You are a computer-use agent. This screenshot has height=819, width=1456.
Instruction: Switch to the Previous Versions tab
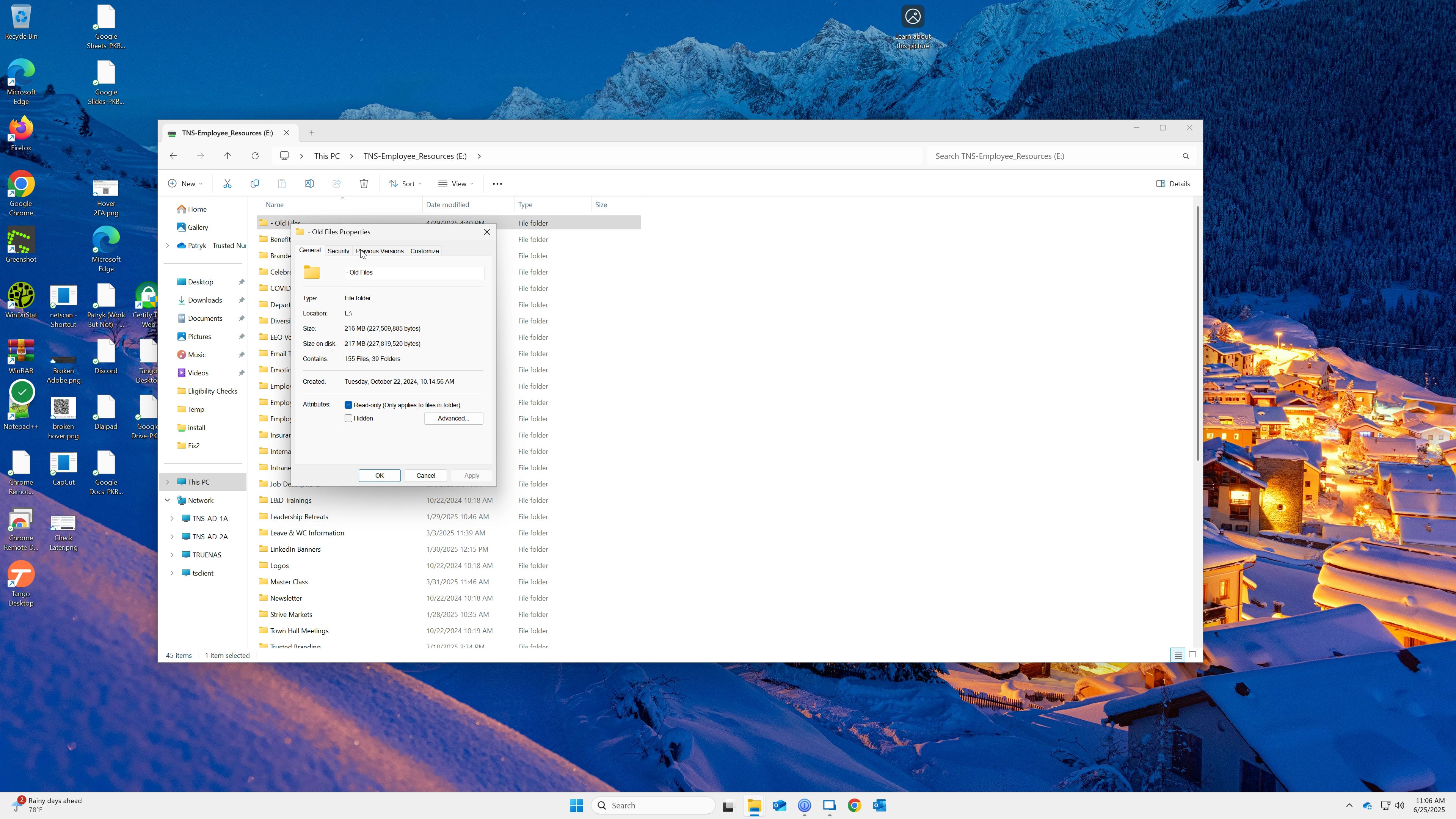(x=379, y=251)
